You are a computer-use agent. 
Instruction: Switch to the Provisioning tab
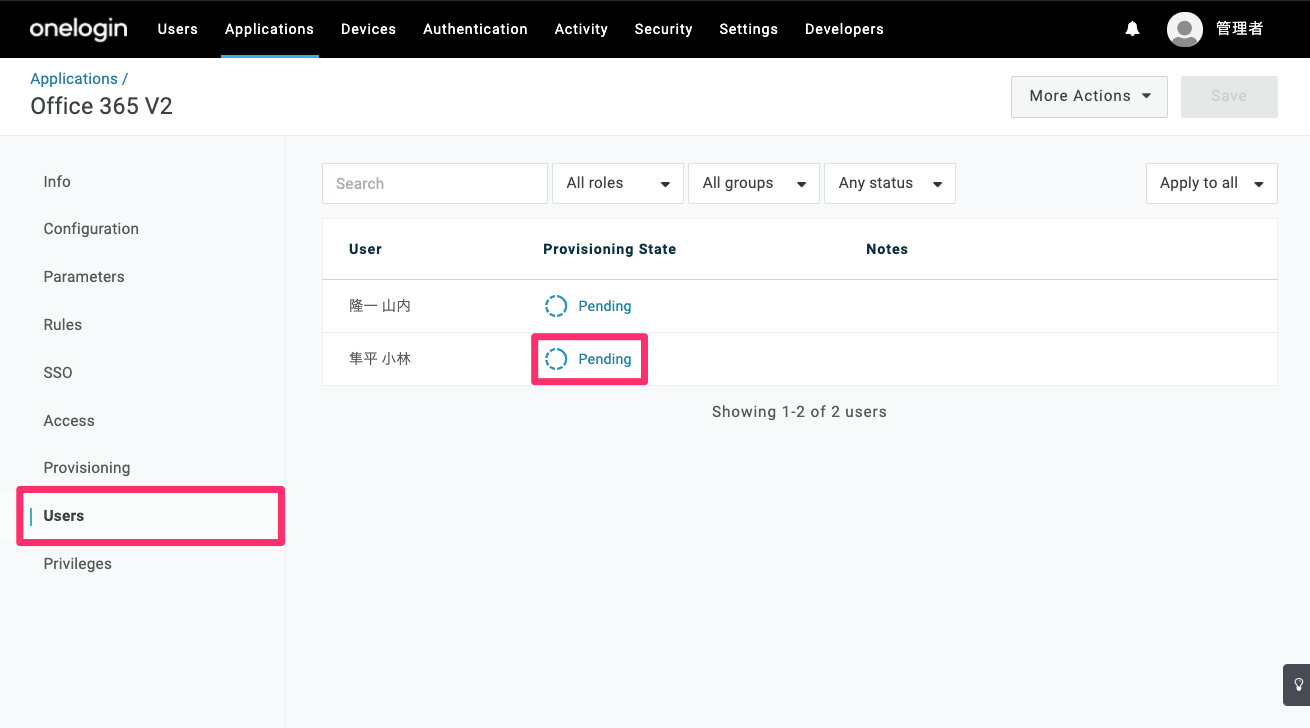(x=87, y=468)
